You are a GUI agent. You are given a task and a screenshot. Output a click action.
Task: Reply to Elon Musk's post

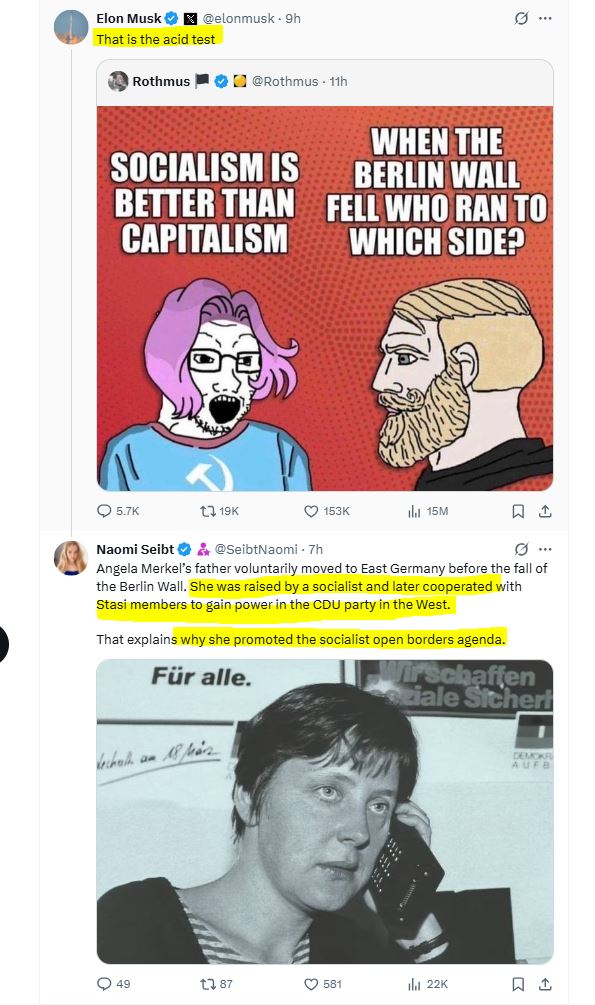(117, 511)
